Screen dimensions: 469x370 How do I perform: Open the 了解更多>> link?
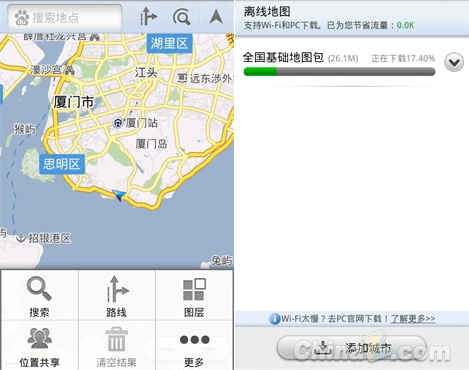413,319
